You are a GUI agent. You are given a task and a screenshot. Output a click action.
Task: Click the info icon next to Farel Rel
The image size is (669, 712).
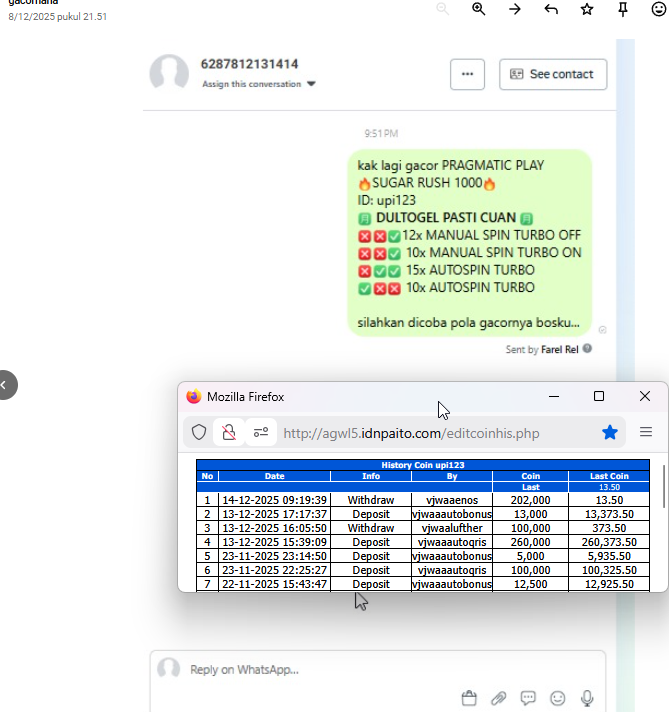587,349
